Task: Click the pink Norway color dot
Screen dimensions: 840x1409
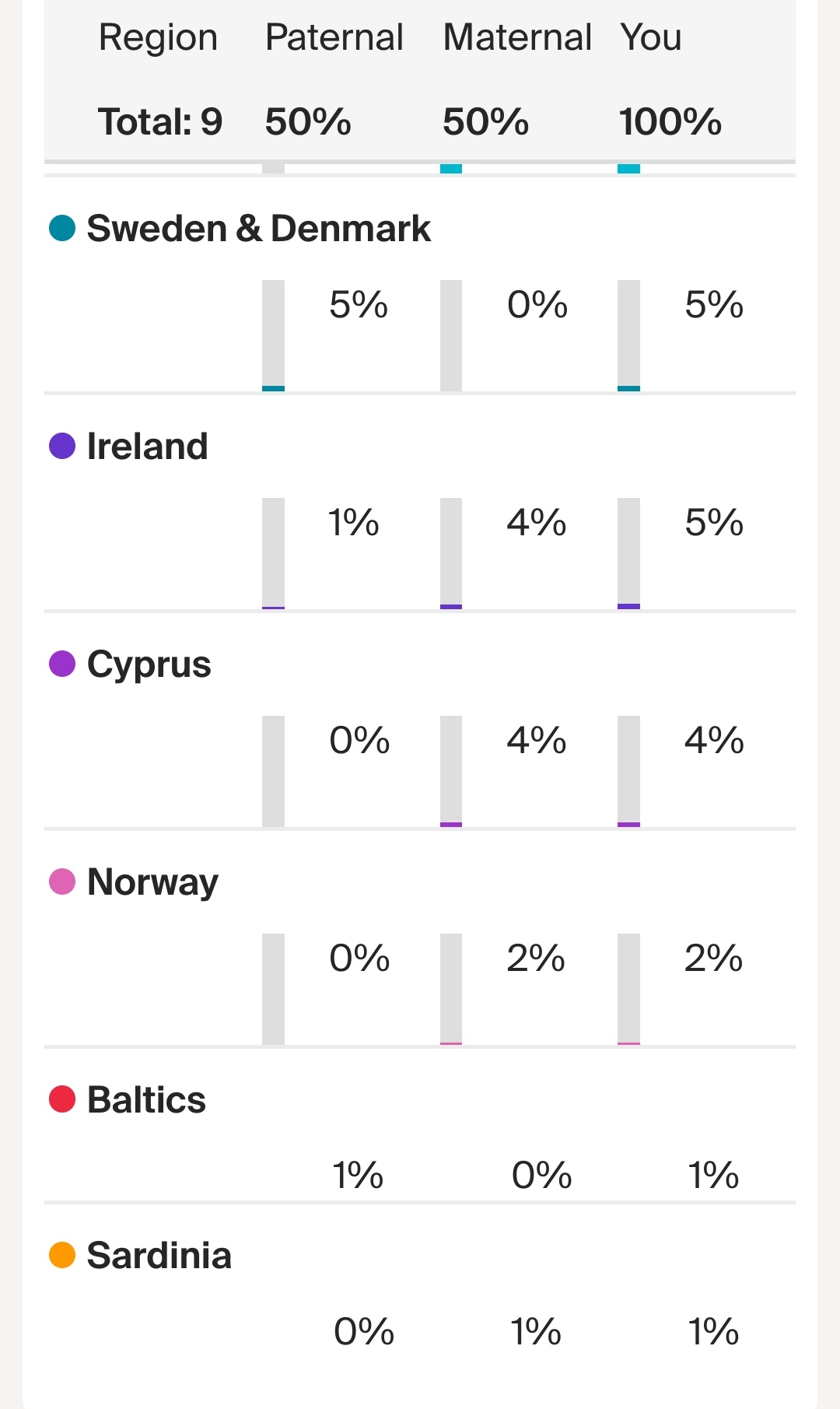Action: pyautogui.click(x=62, y=882)
